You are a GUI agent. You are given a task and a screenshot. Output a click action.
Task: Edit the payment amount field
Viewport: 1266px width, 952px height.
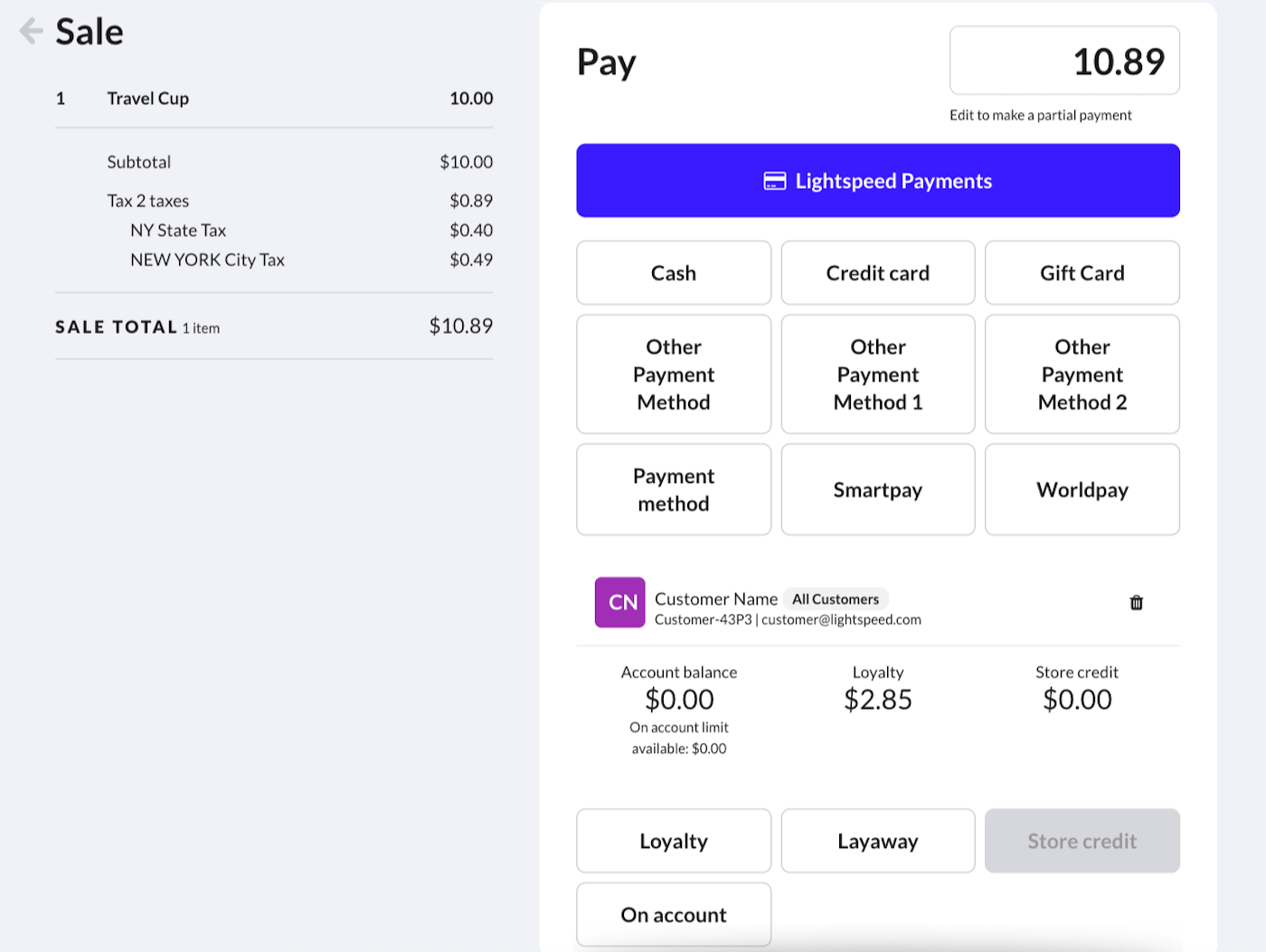tap(1063, 61)
